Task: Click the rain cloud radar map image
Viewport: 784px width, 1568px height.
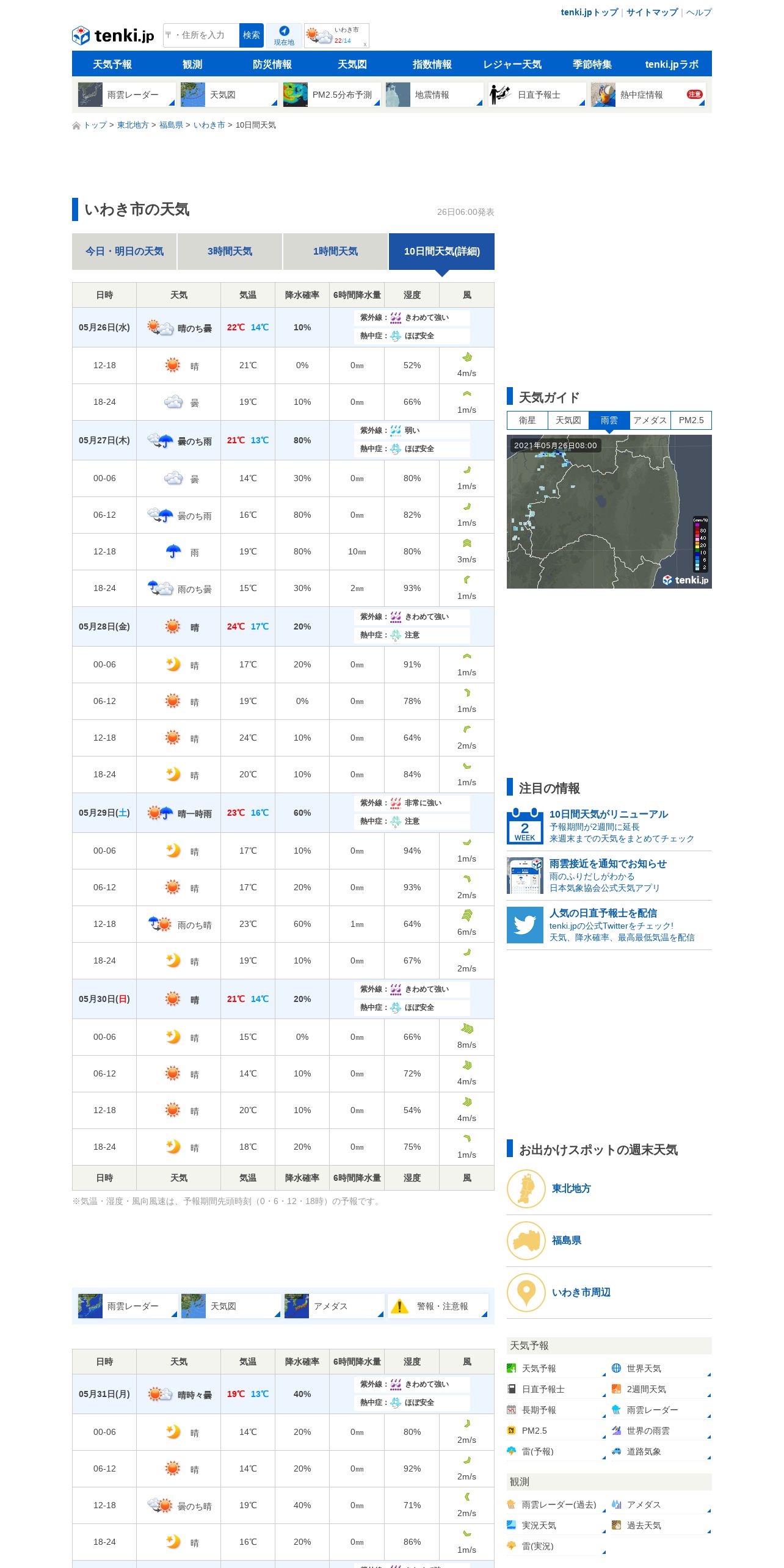Action: (609, 512)
